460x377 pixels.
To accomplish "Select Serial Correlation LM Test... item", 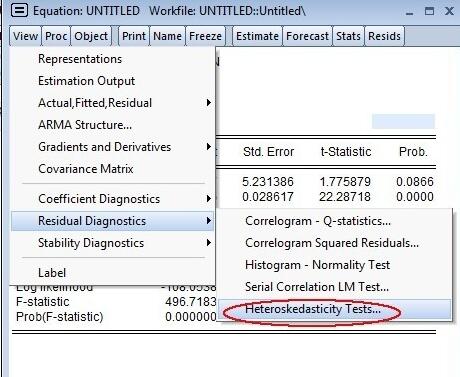I will [x=335, y=287].
